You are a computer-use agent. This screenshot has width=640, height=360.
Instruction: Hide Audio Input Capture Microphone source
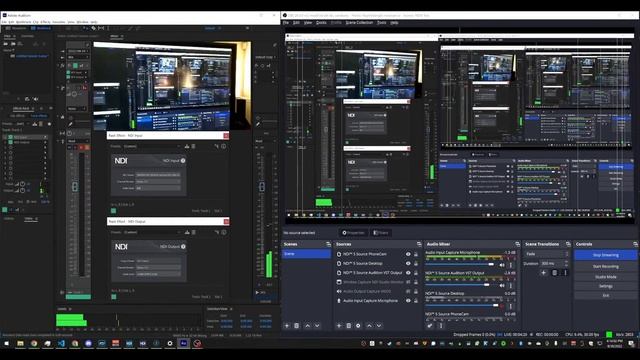(408, 301)
